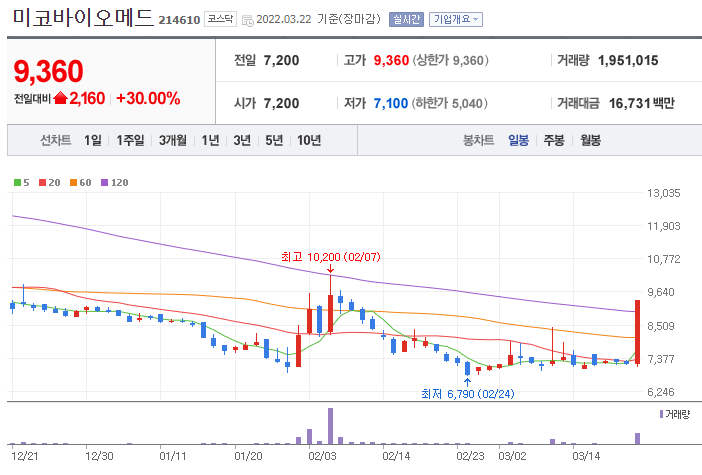
Task: Click the 7,377 price axis label
Action: pos(661,359)
